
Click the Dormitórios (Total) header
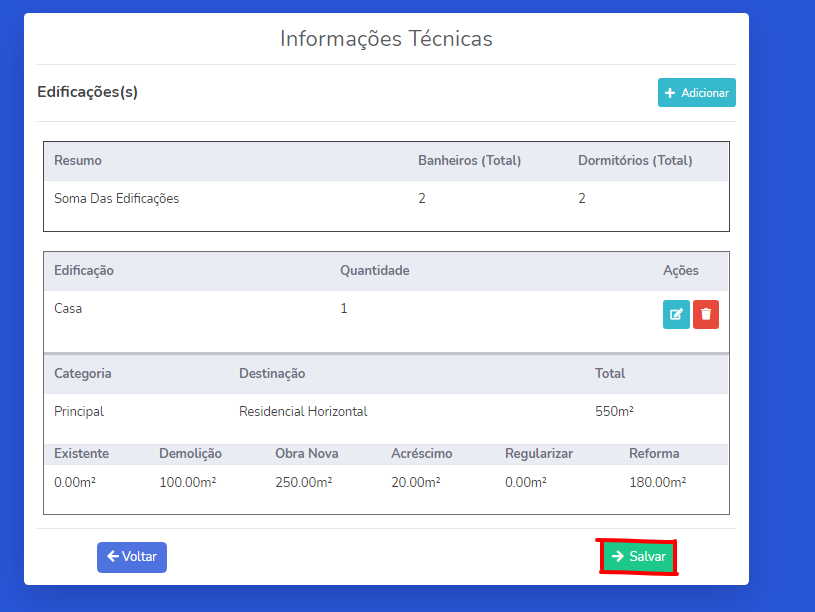pyautogui.click(x=635, y=161)
